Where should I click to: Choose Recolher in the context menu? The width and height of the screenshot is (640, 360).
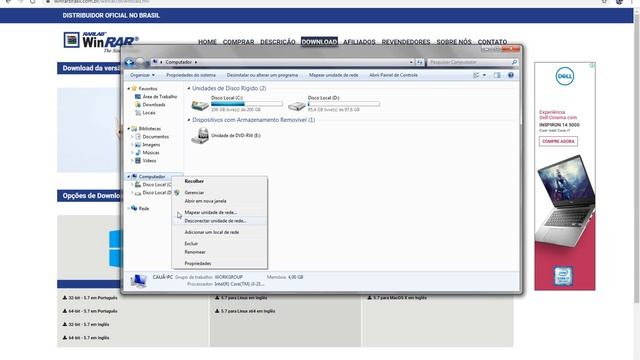coord(220,181)
